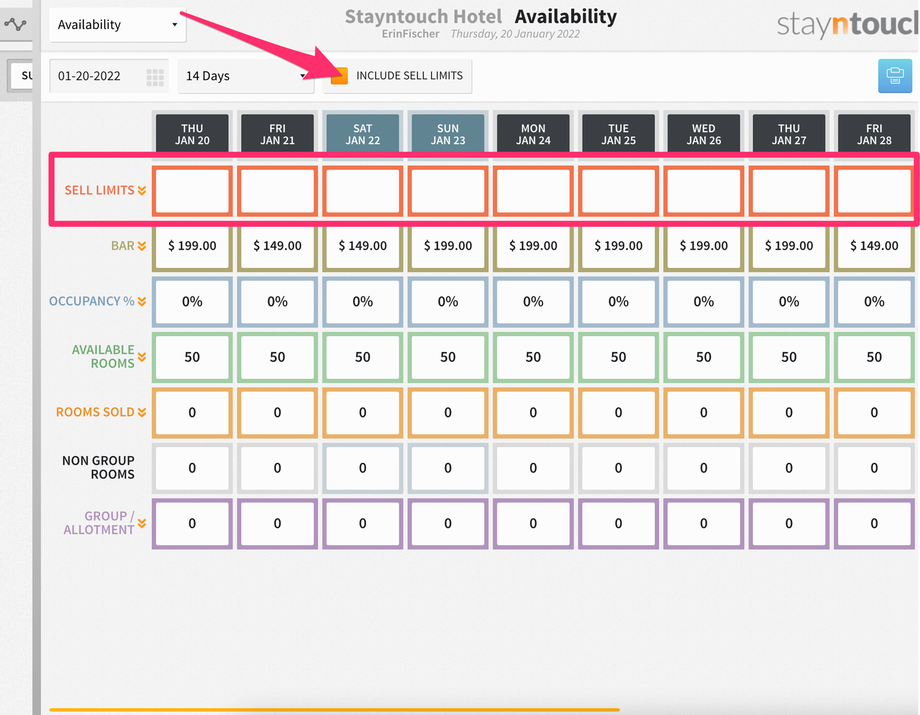Click the Sell Limits cell for Wed Jan 26
Image resolution: width=920 pixels, height=715 pixels.
pyautogui.click(x=703, y=191)
